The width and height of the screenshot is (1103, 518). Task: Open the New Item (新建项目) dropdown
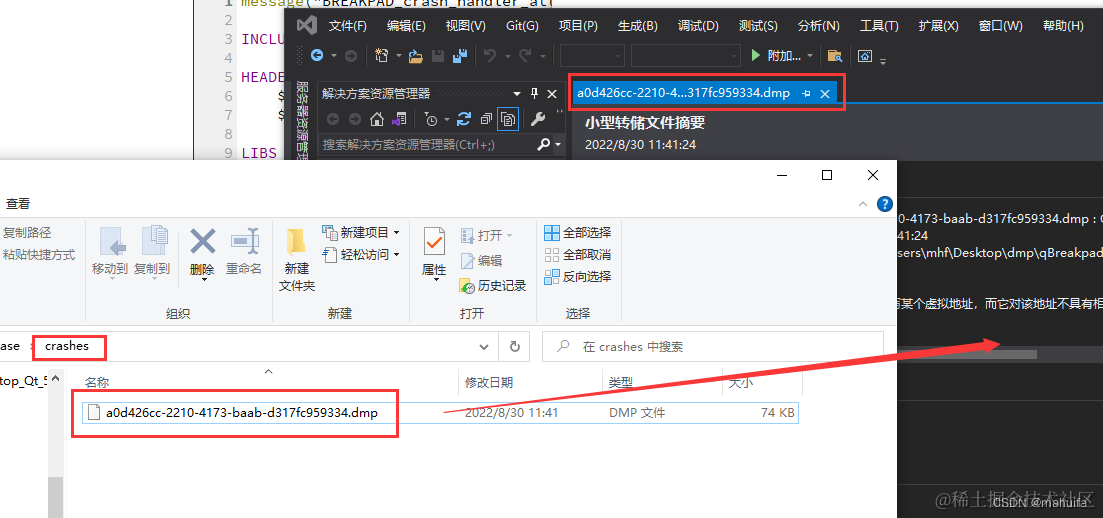coord(397,232)
